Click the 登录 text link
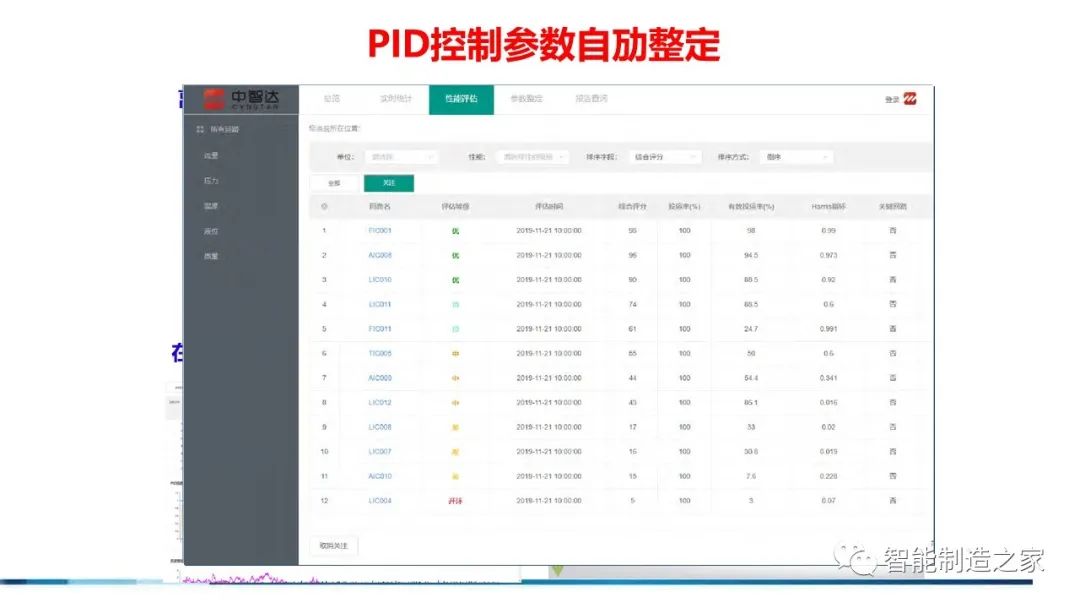Image resolution: width=1080 pixels, height=608 pixels. 892,100
